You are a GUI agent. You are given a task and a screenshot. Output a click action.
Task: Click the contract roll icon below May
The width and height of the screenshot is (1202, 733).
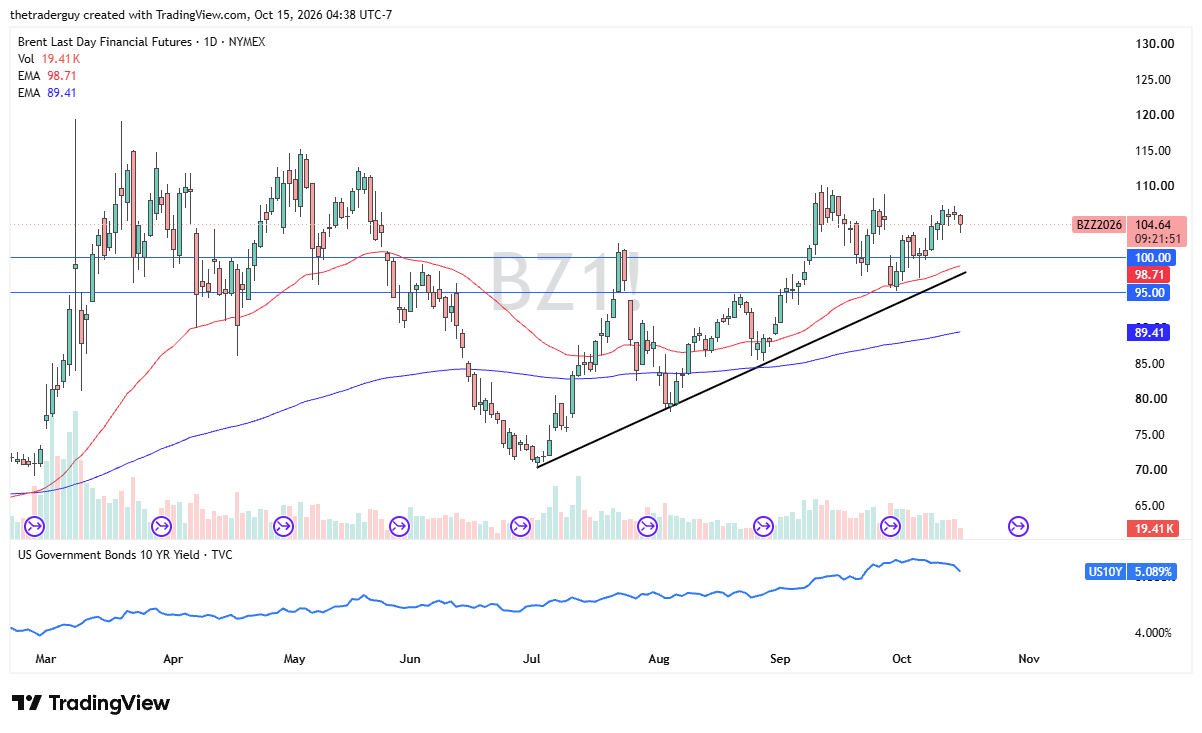(x=282, y=526)
